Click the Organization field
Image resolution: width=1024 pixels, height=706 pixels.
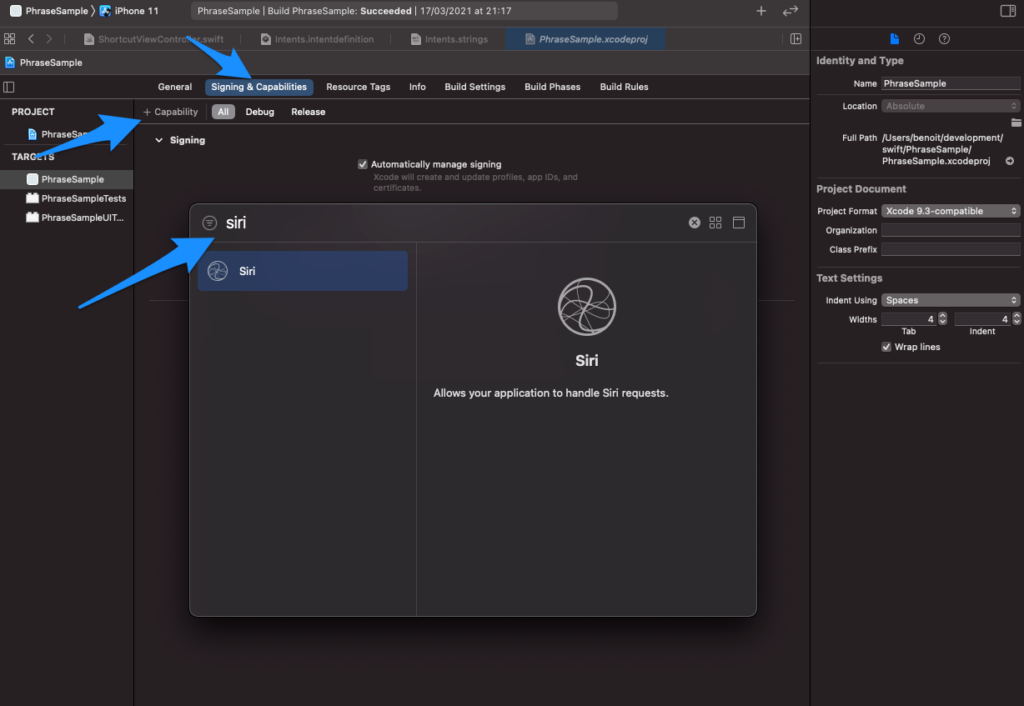click(x=950, y=230)
